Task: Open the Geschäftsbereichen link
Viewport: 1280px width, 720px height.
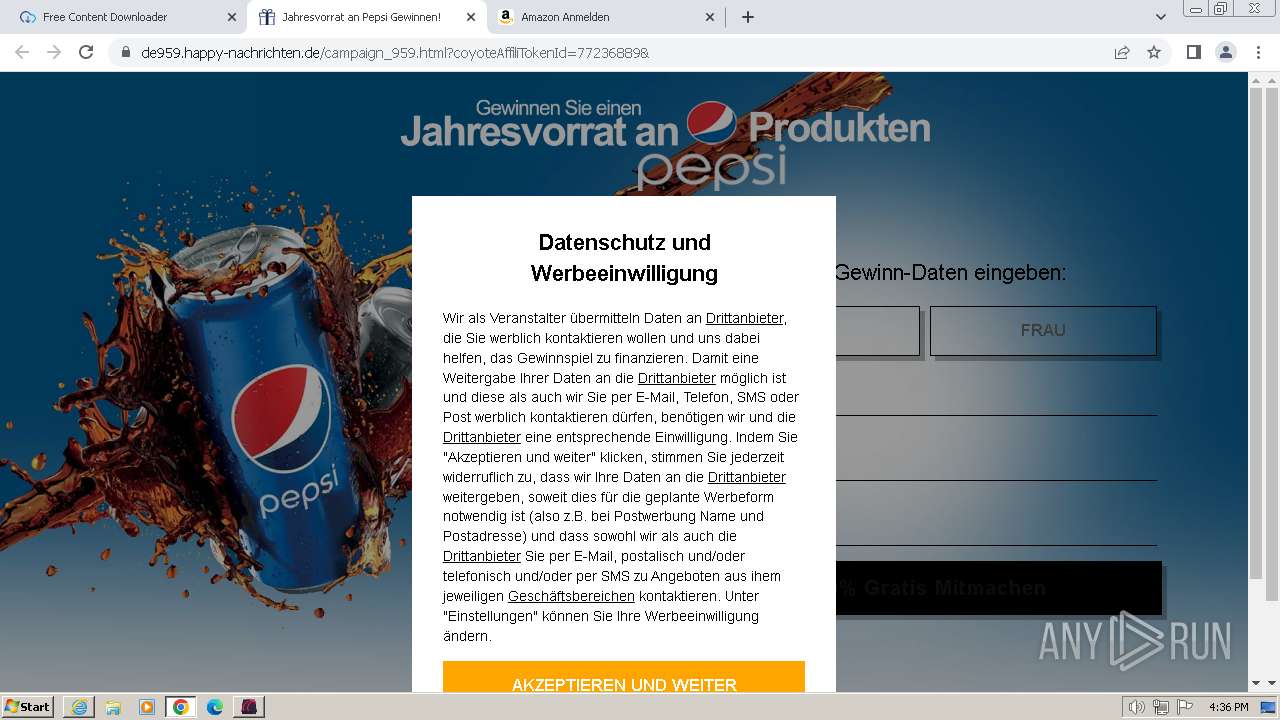Action: pos(571,596)
